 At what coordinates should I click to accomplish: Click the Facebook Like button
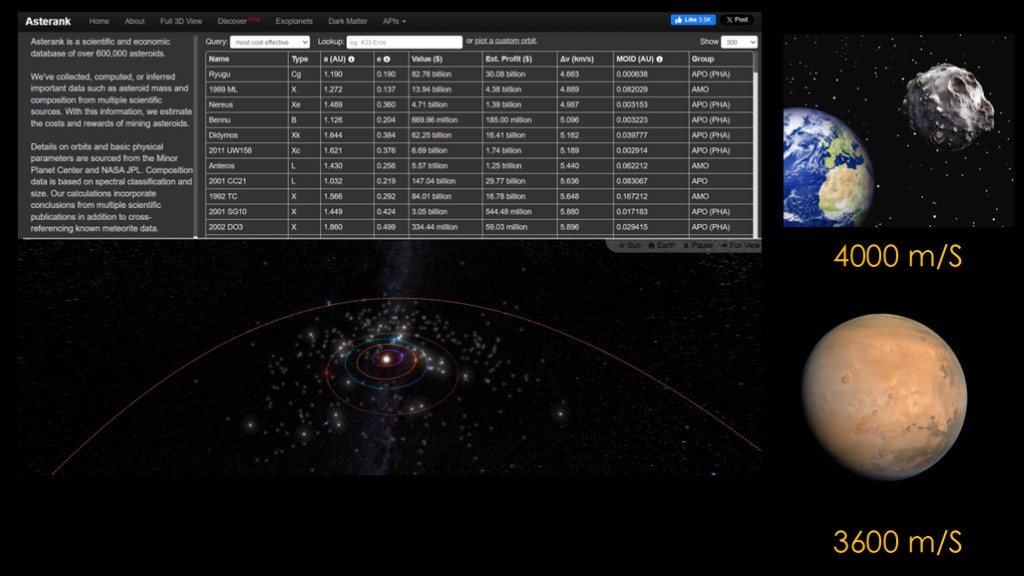point(692,20)
